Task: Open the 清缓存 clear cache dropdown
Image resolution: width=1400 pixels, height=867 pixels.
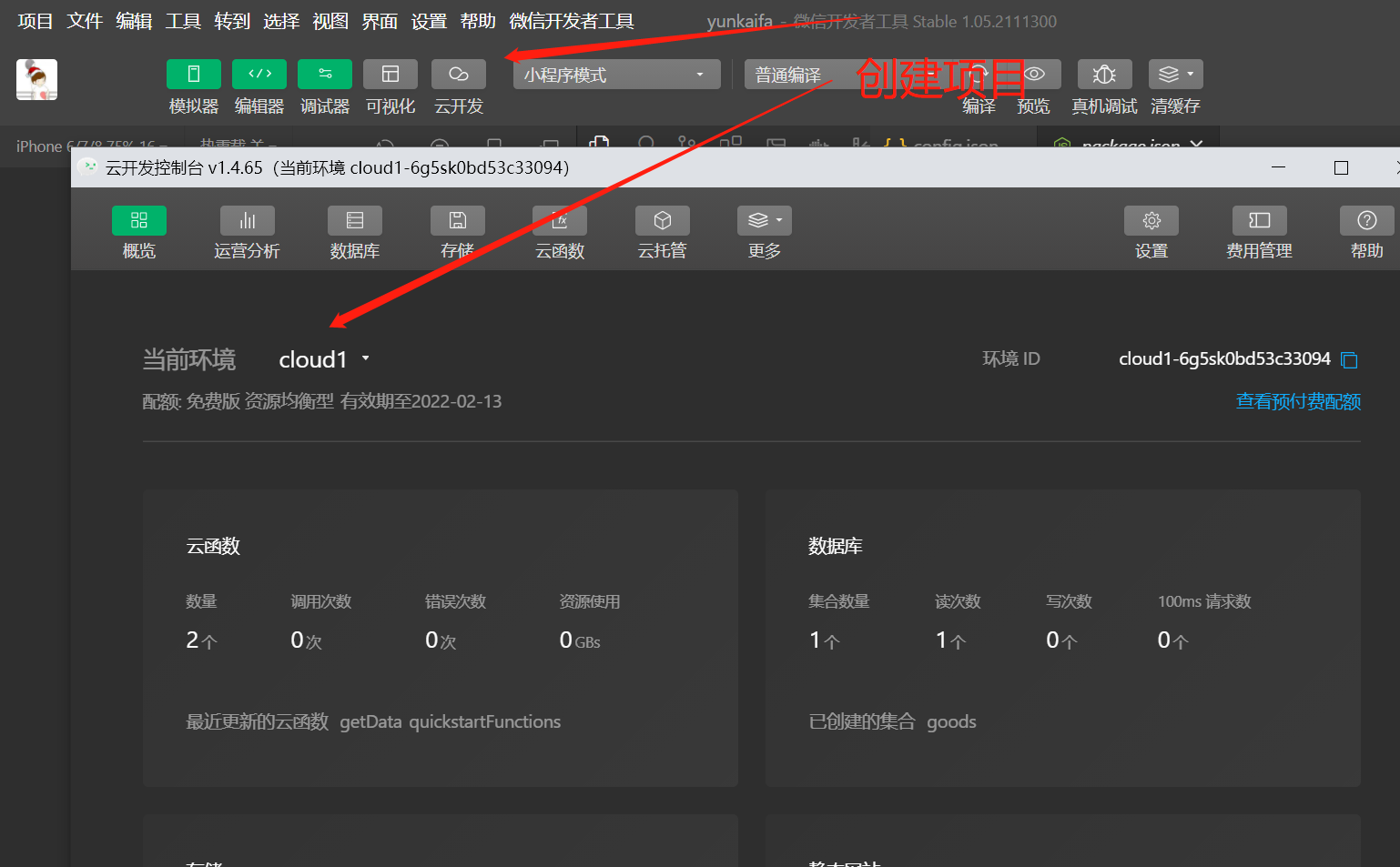Action: (x=1176, y=75)
